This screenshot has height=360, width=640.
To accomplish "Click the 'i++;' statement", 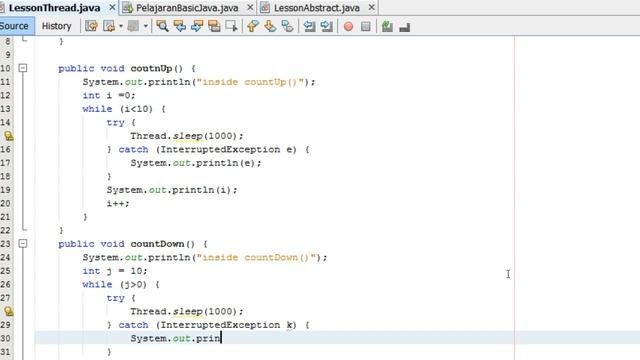I will pyautogui.click(x=118, y=203).
